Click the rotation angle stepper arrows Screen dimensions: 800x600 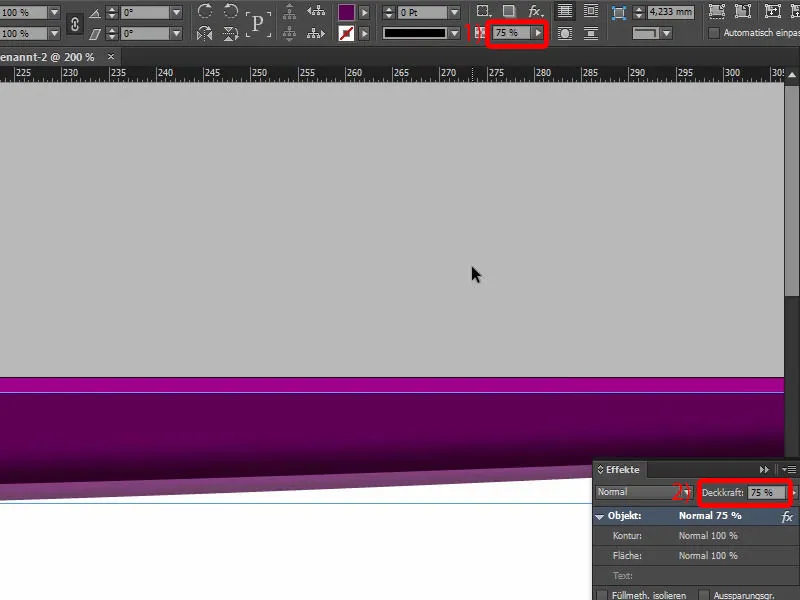[x=112, y=12]
